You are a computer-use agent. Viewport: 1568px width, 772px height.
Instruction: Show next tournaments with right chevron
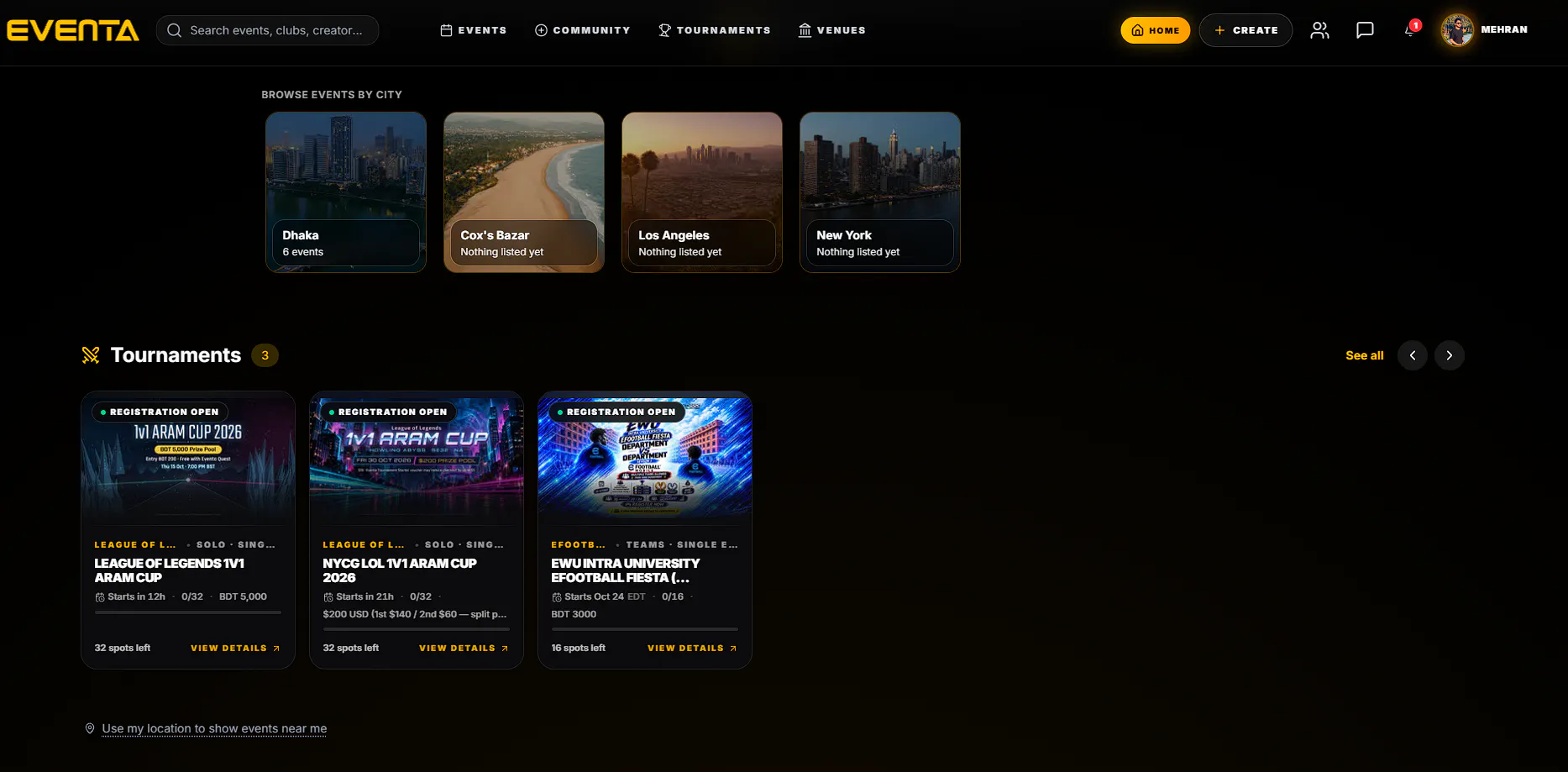pyautogui.click(x=1450, y=355)
